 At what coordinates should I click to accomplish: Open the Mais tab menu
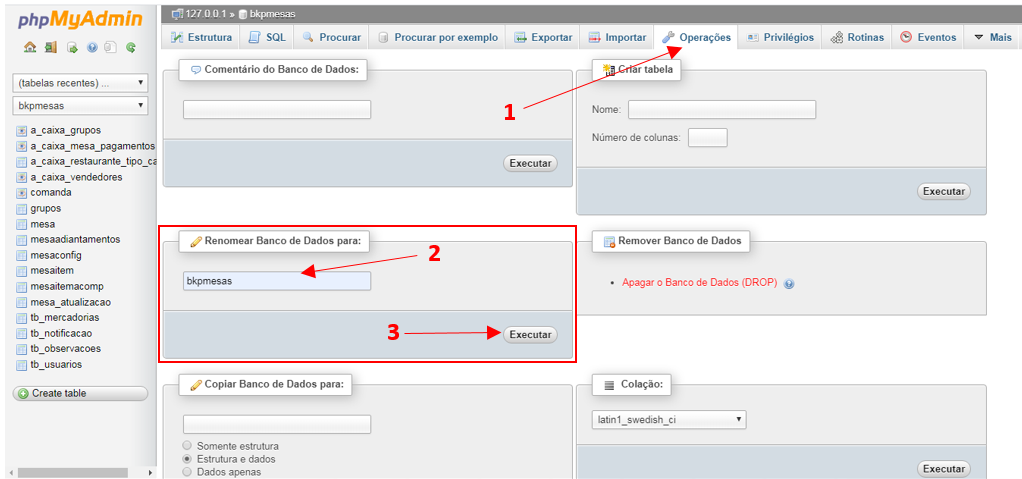click(x=992, y=37)
